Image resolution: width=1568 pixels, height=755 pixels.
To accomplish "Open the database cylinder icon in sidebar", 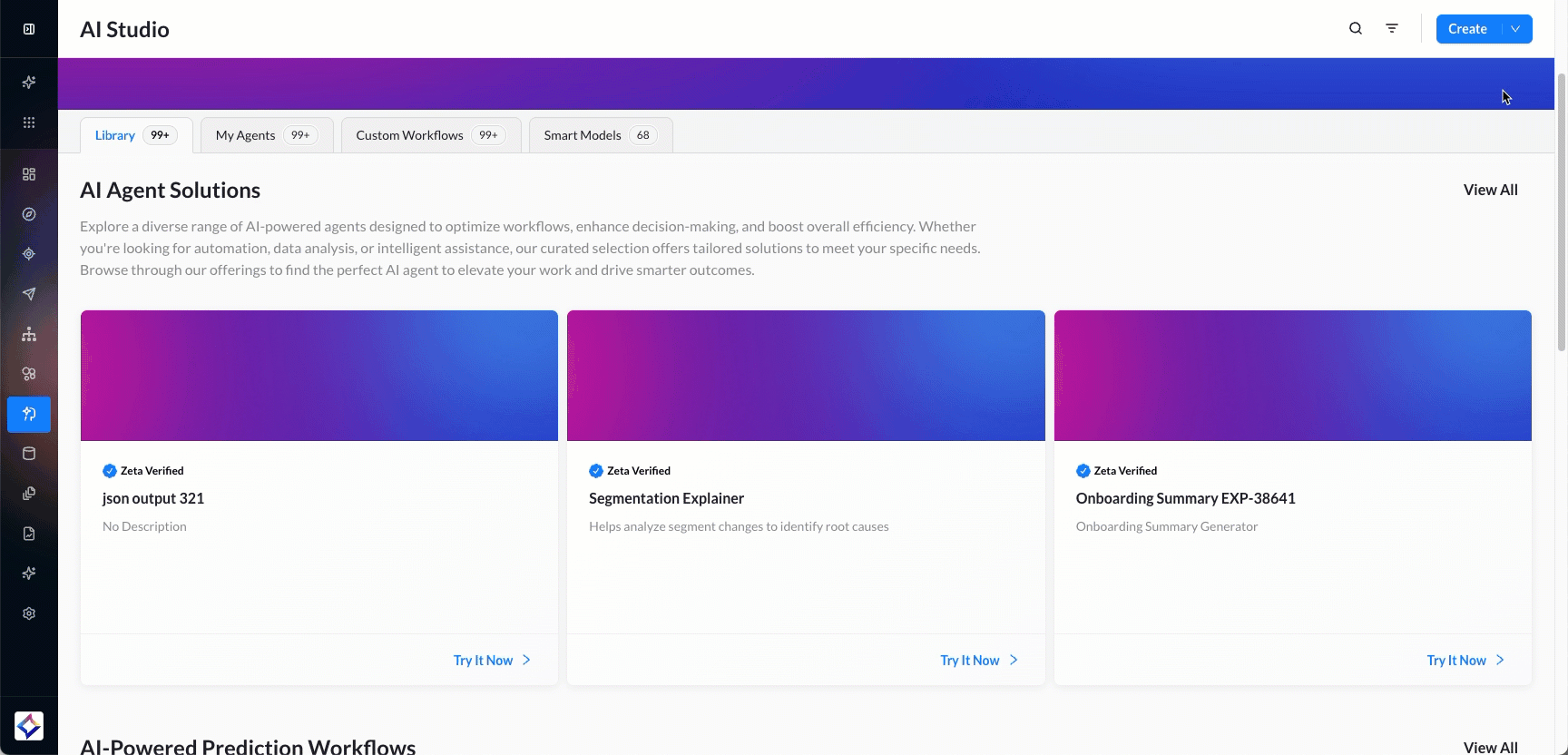I will pos(29,454).
